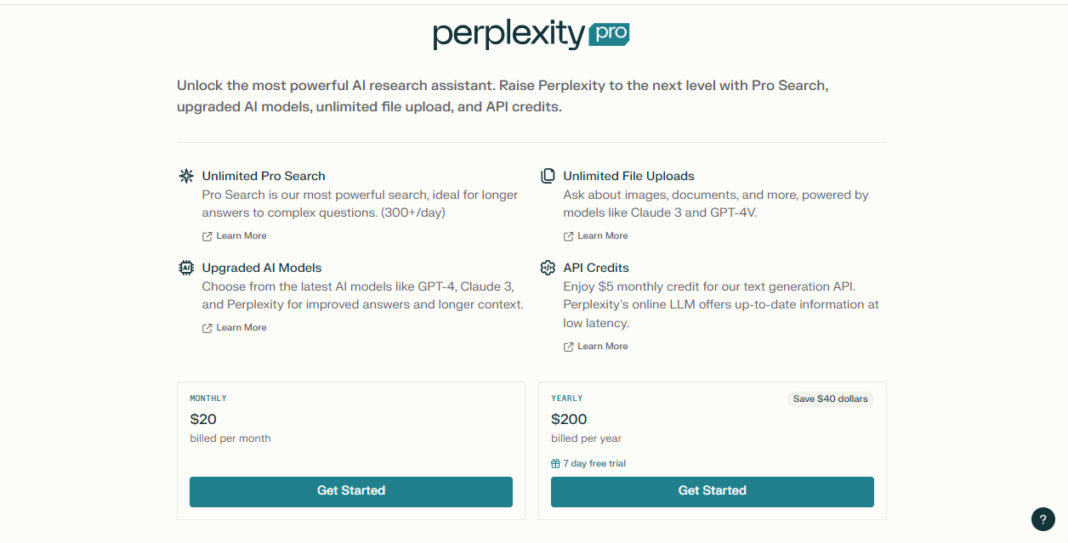The width and height of the screenshot is (1068, 543).
Task: Click the Unlimited Pro Search sparkle icon
Action: click(x=186, y=176)
